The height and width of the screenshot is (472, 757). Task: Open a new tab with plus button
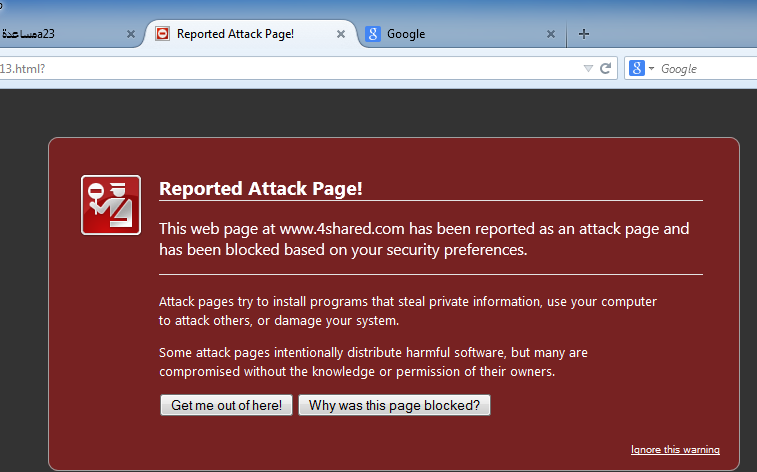point(584,34)
